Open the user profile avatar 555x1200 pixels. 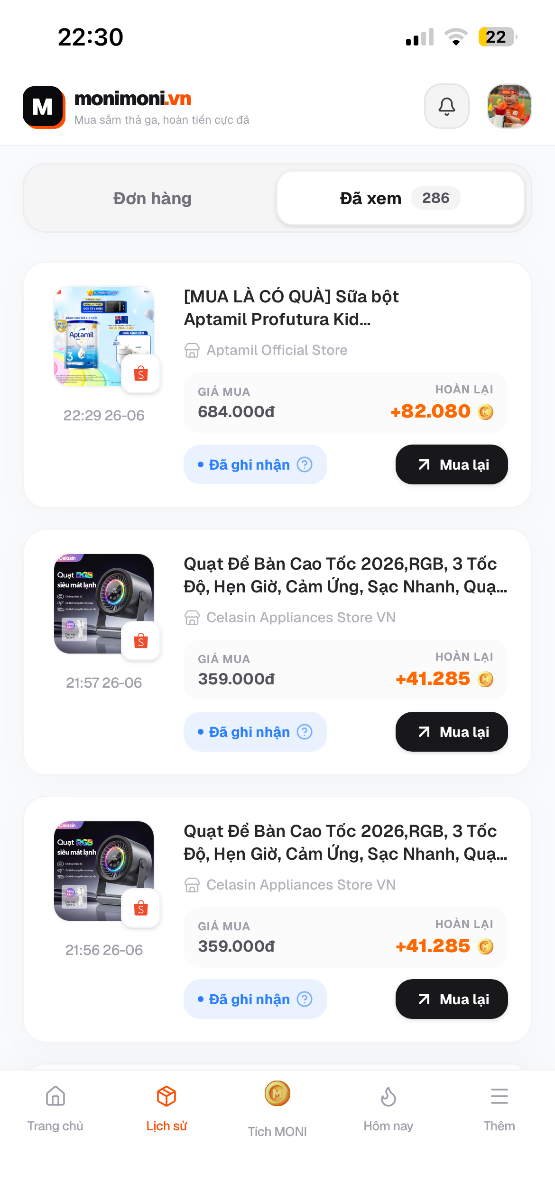point(509,106)
